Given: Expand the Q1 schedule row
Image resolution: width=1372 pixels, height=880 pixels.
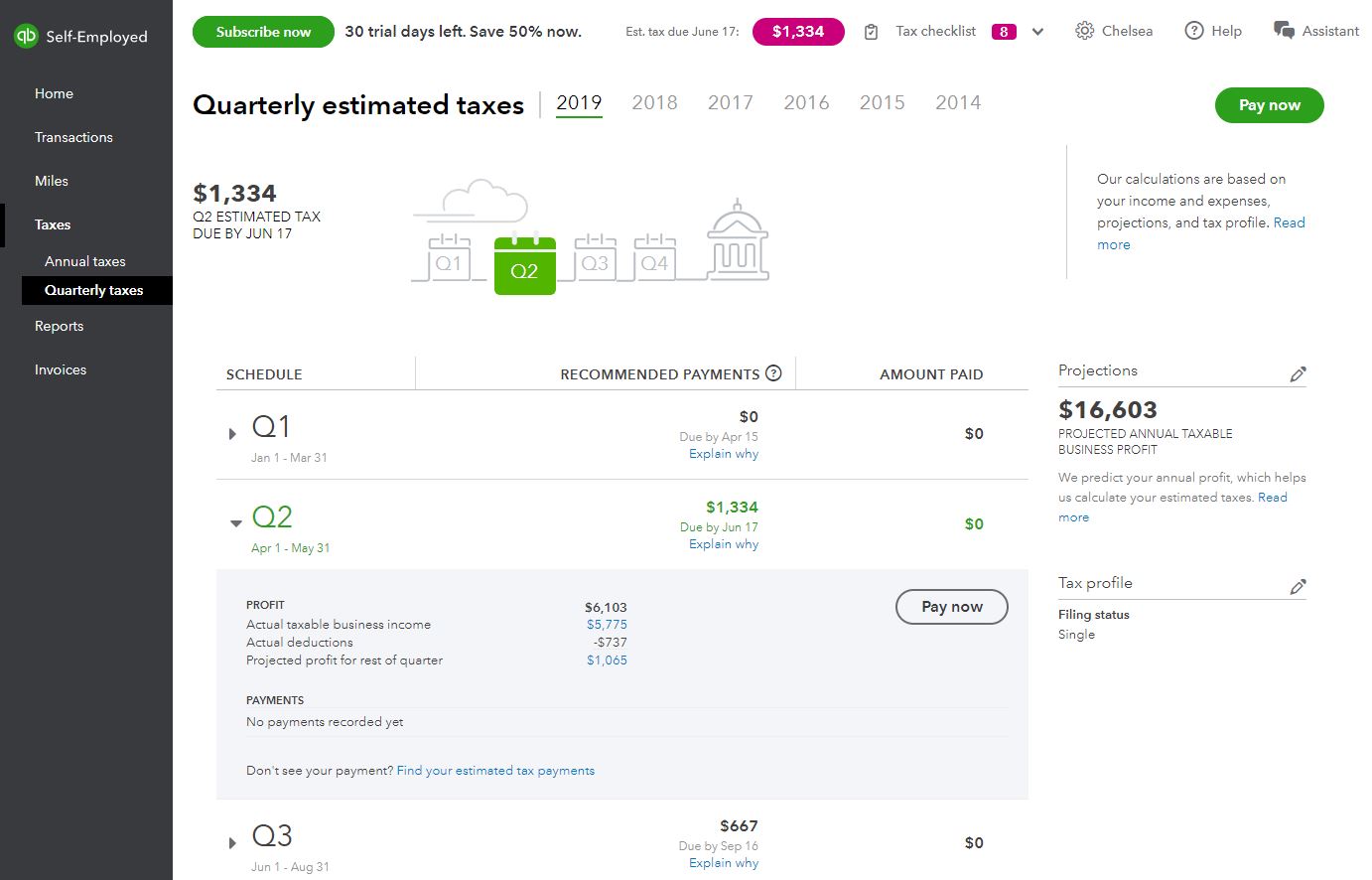Looking at the screenshot, I should [232, 433].
